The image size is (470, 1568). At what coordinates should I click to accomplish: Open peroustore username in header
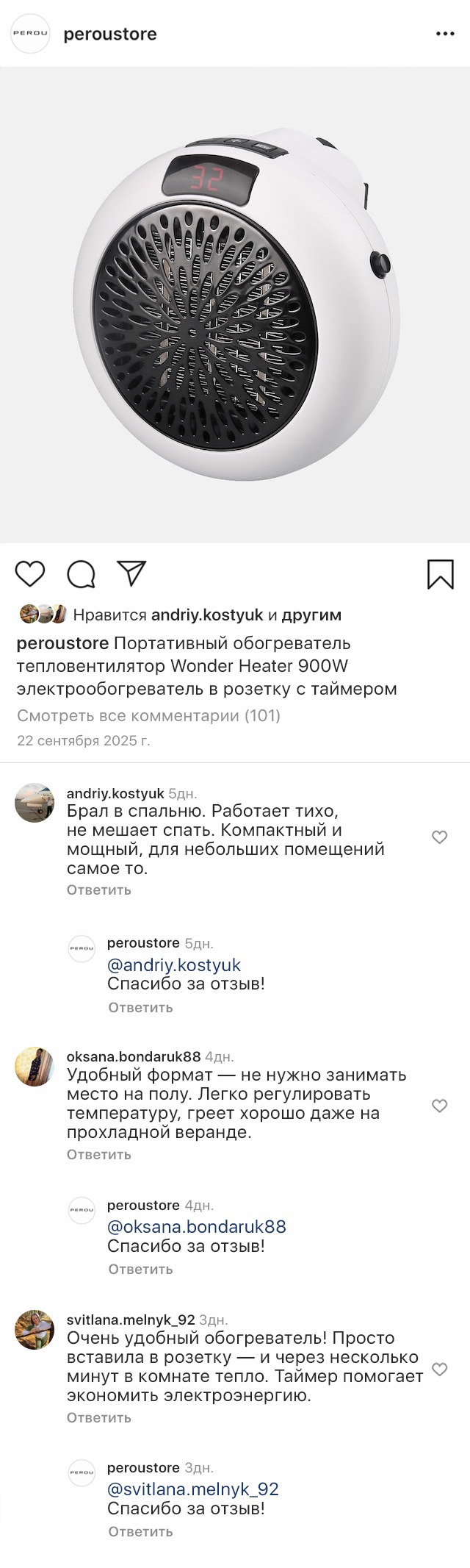point(110,35)
